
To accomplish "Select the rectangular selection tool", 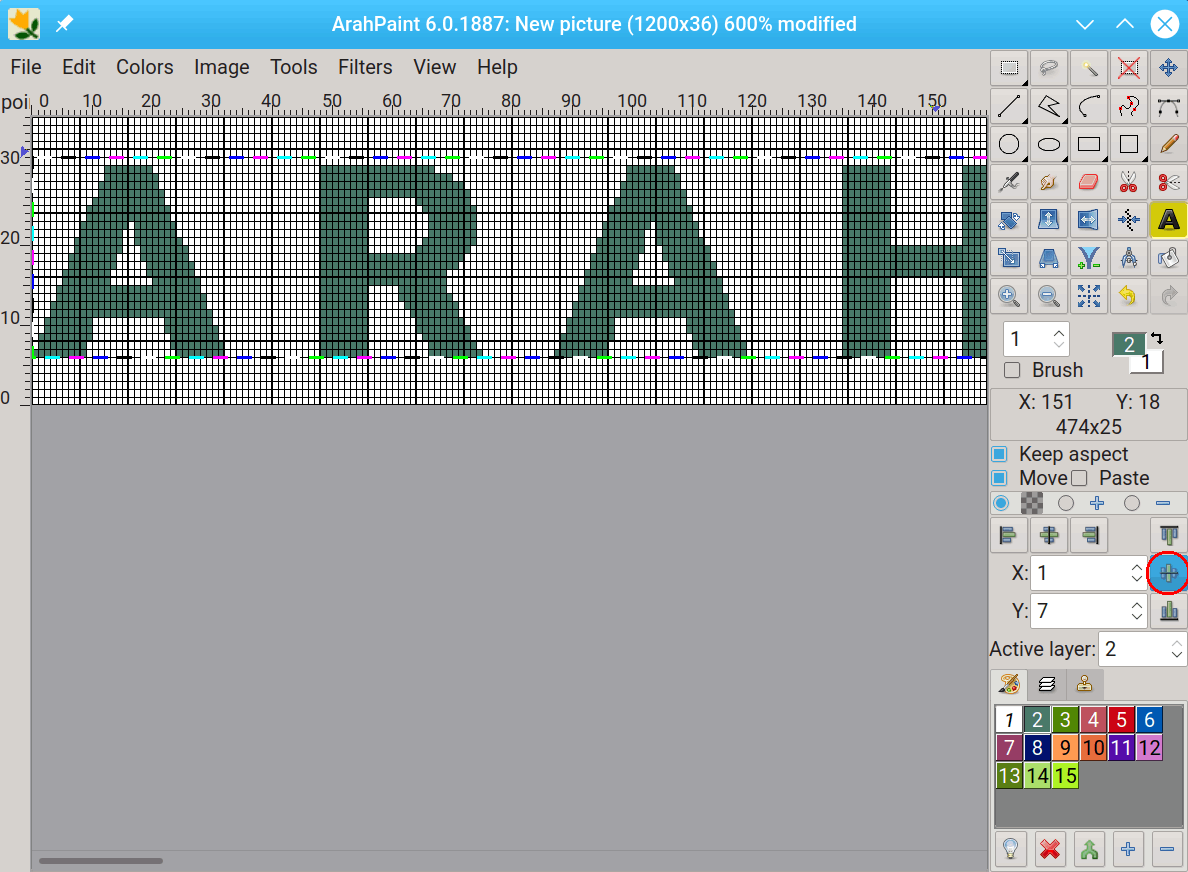I will tap(1009, 68).
